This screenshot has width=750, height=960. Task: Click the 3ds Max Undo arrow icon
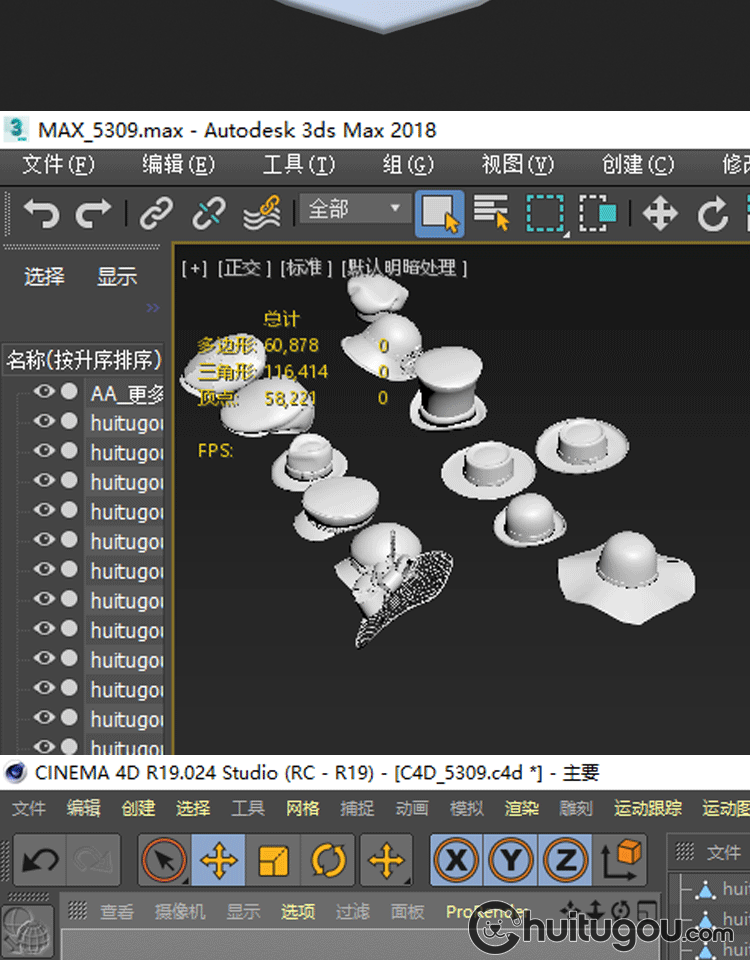pyautogui.click(x=41, y=214)
